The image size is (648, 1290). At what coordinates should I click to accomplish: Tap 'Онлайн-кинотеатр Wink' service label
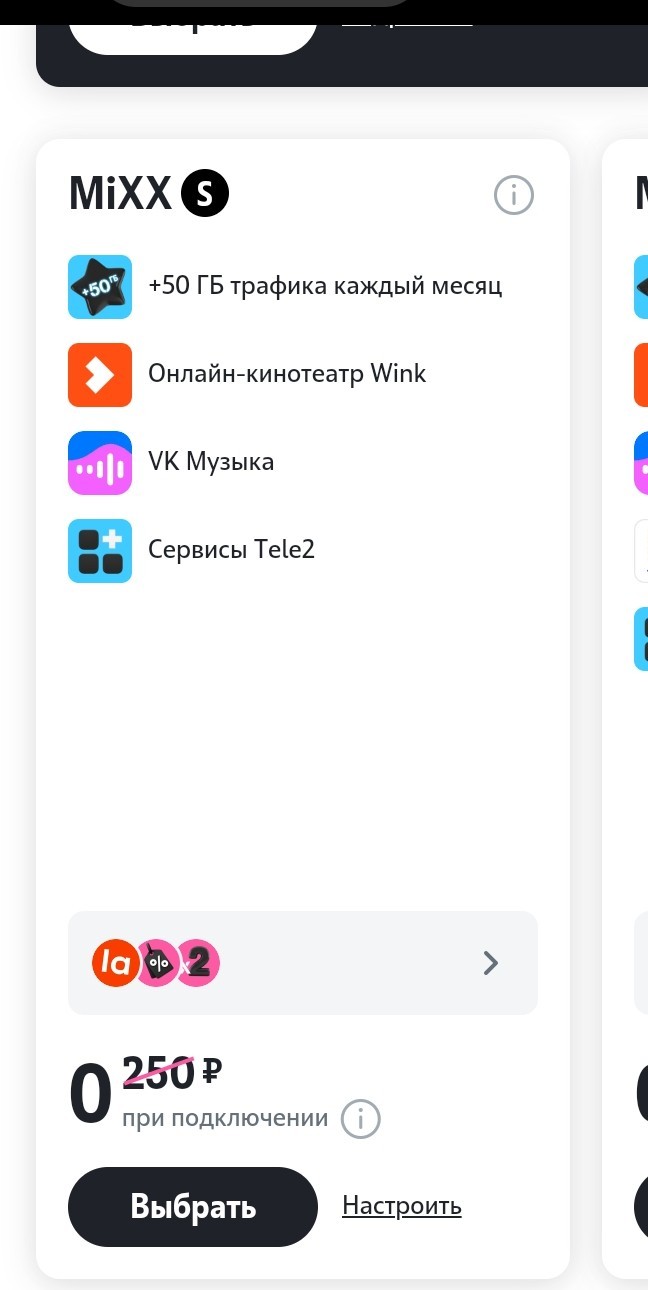287,374
